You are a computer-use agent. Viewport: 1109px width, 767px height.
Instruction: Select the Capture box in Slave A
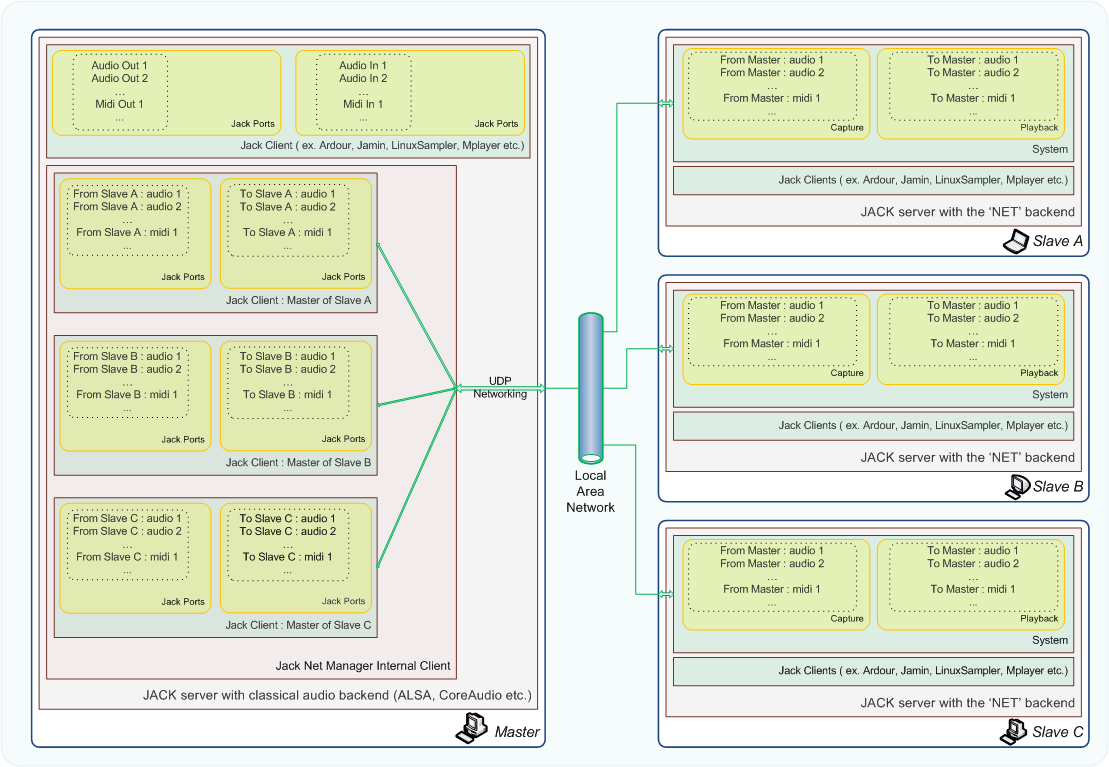coord(770,93)
